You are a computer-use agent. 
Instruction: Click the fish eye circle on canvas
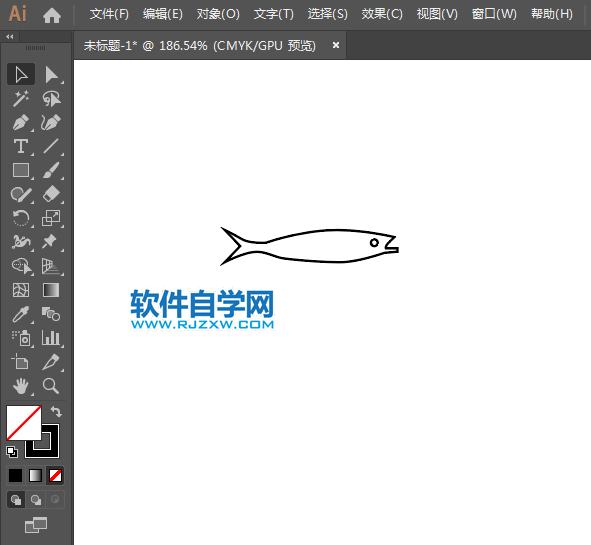[x=374, y=242]
